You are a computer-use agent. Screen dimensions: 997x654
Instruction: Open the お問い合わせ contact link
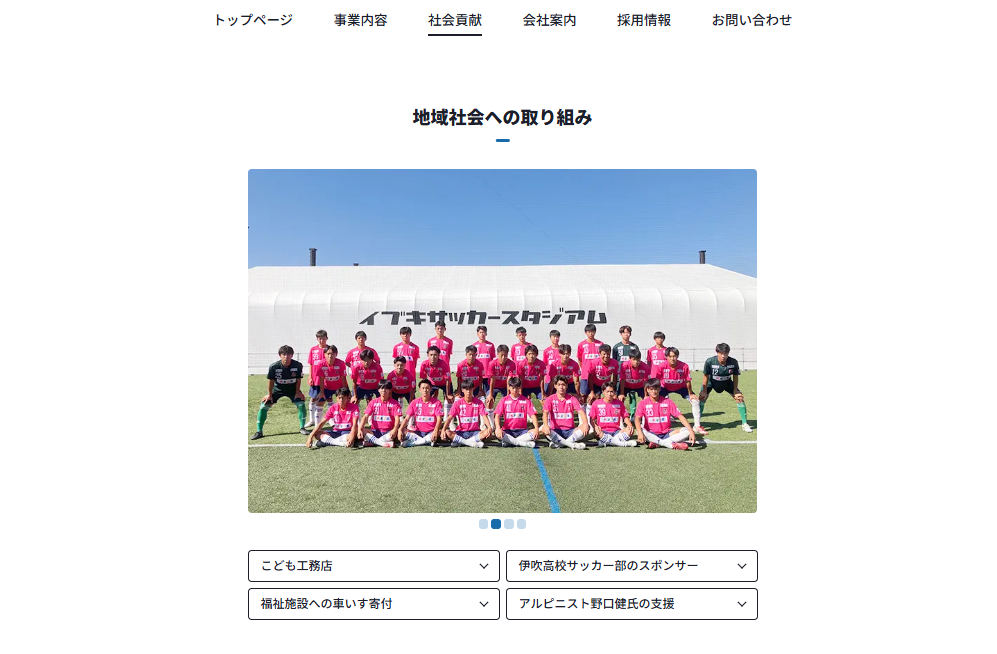pos(752,20)
